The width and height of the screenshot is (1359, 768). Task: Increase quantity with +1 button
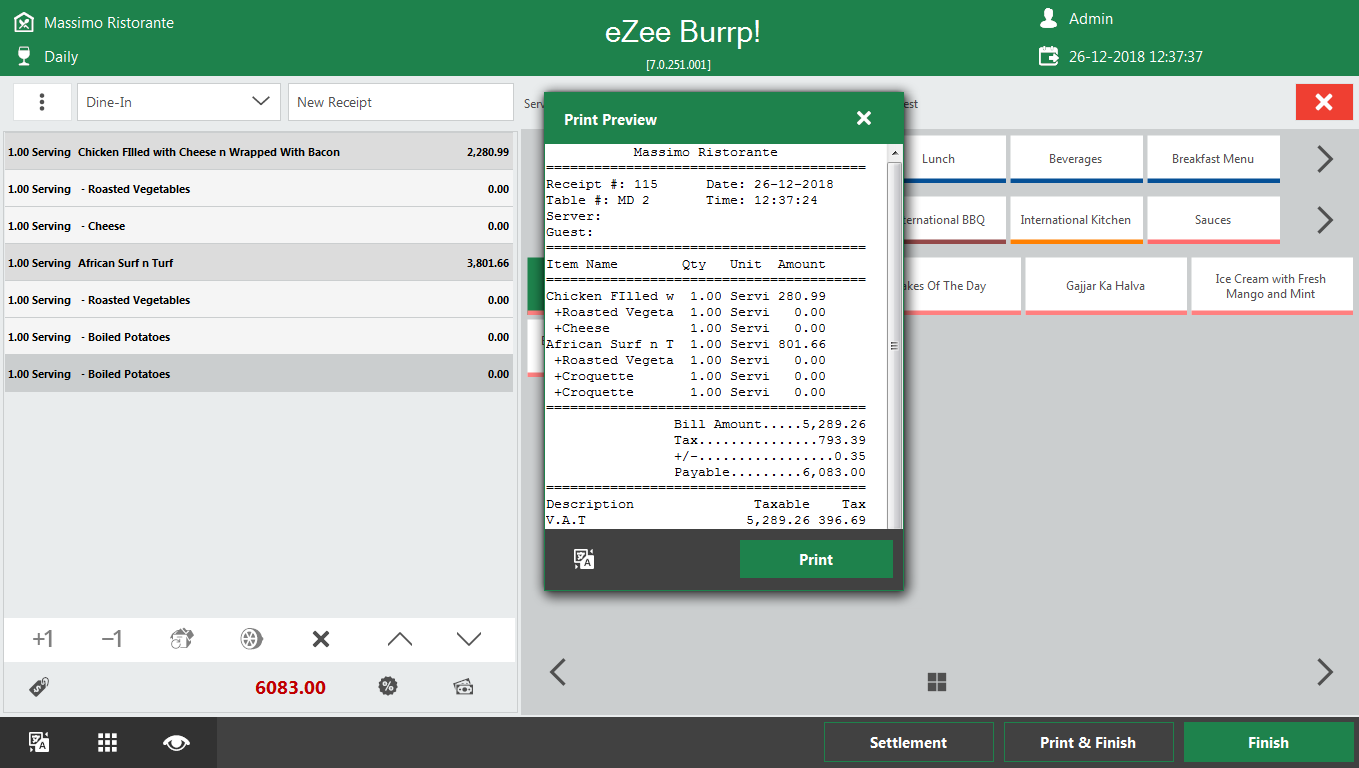[x=43, y=639]
